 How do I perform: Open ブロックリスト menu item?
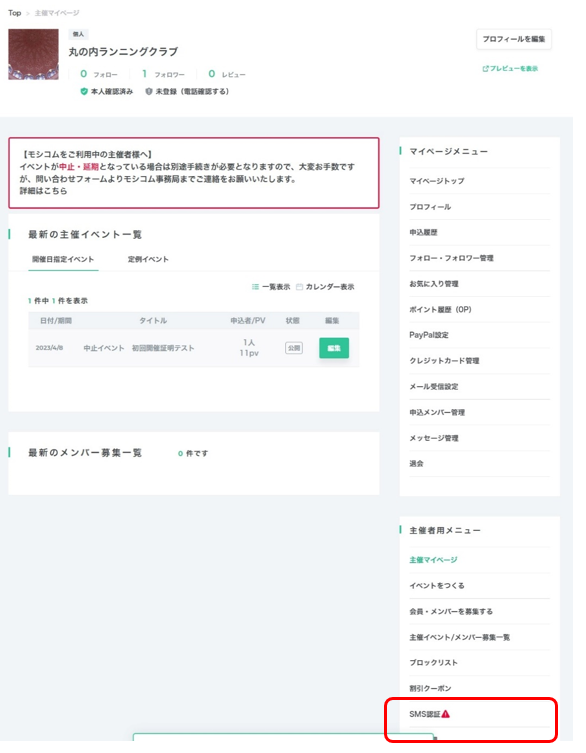click(x=433, y=663)
